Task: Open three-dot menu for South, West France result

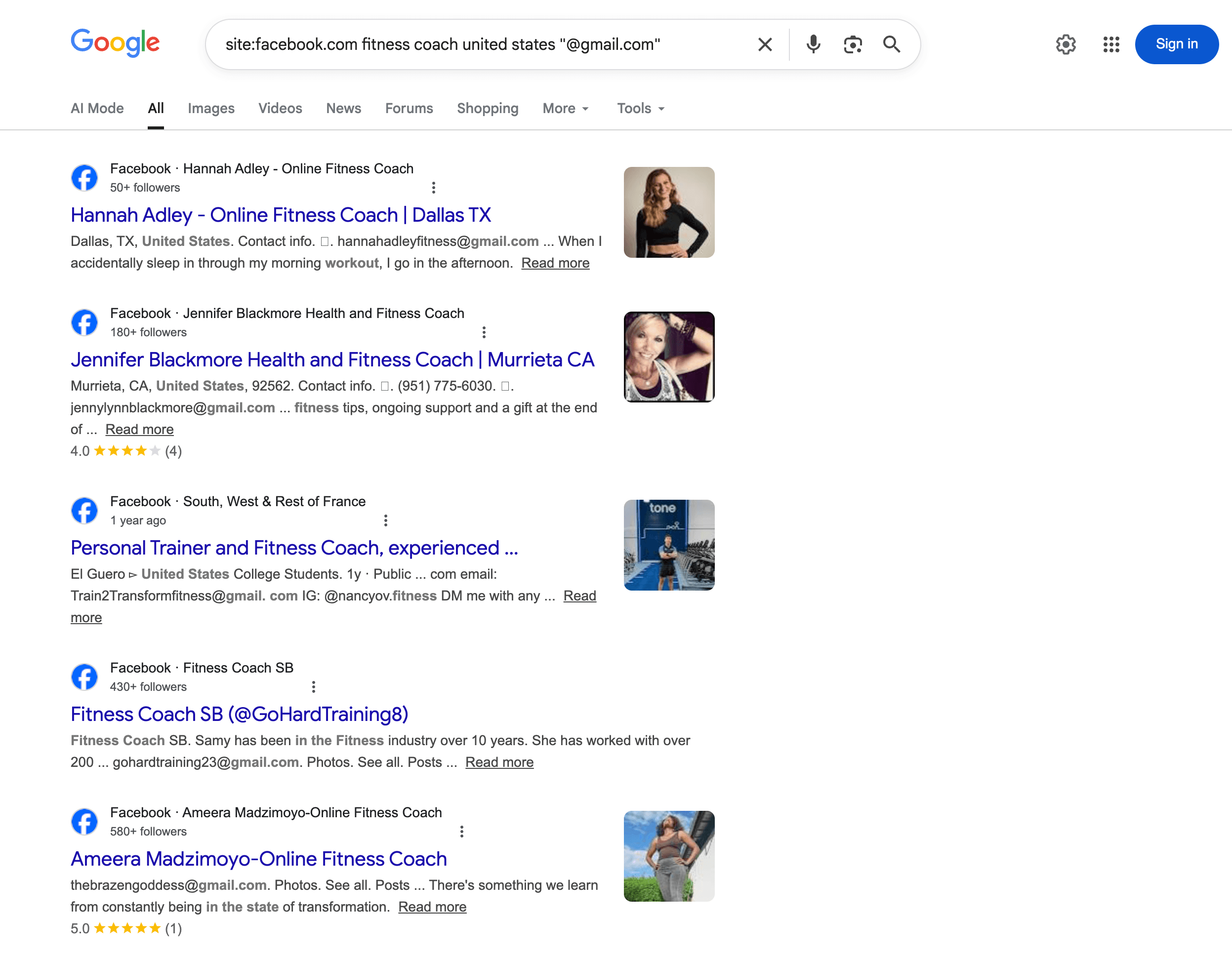Action: [385, 520]
